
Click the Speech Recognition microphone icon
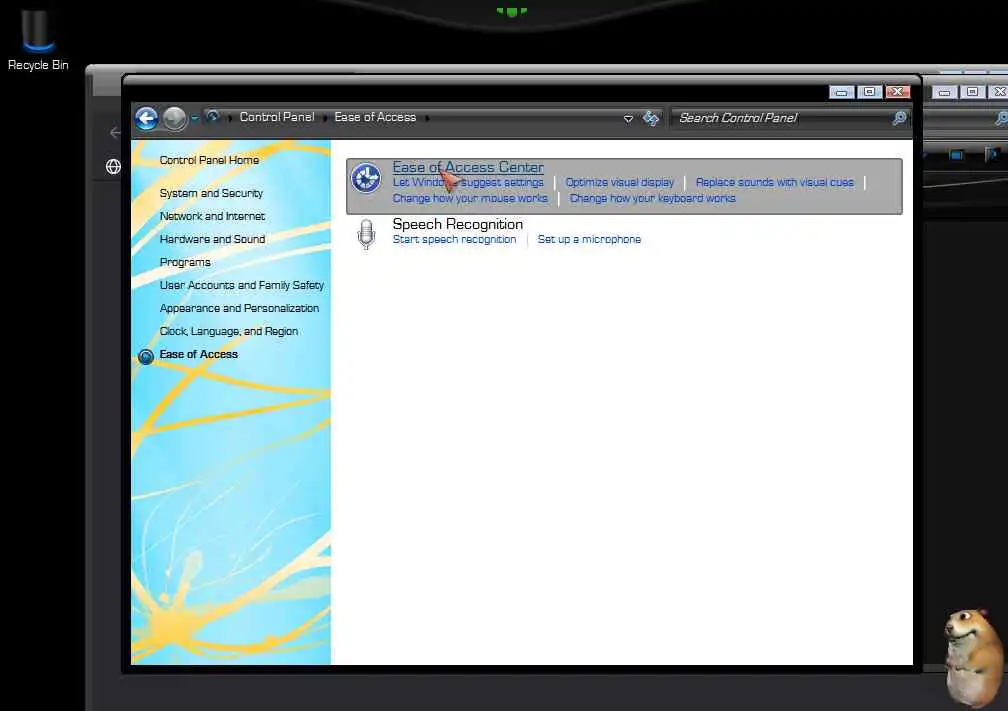tap(366, 234)
